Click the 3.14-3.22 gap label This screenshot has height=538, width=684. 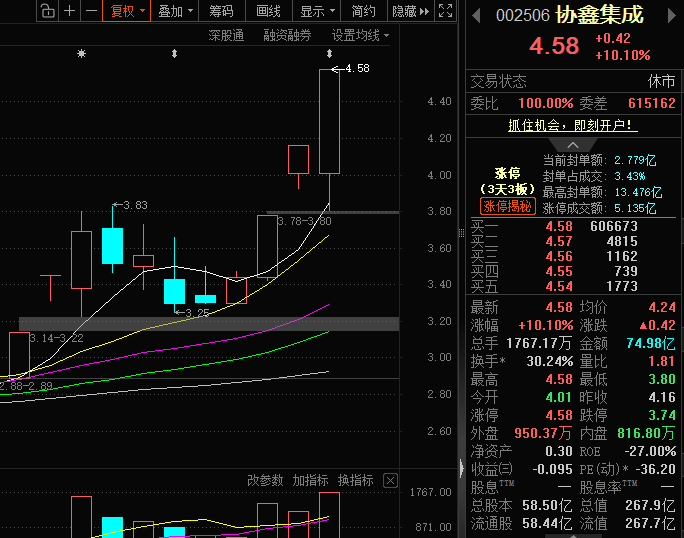click(56, 338)
